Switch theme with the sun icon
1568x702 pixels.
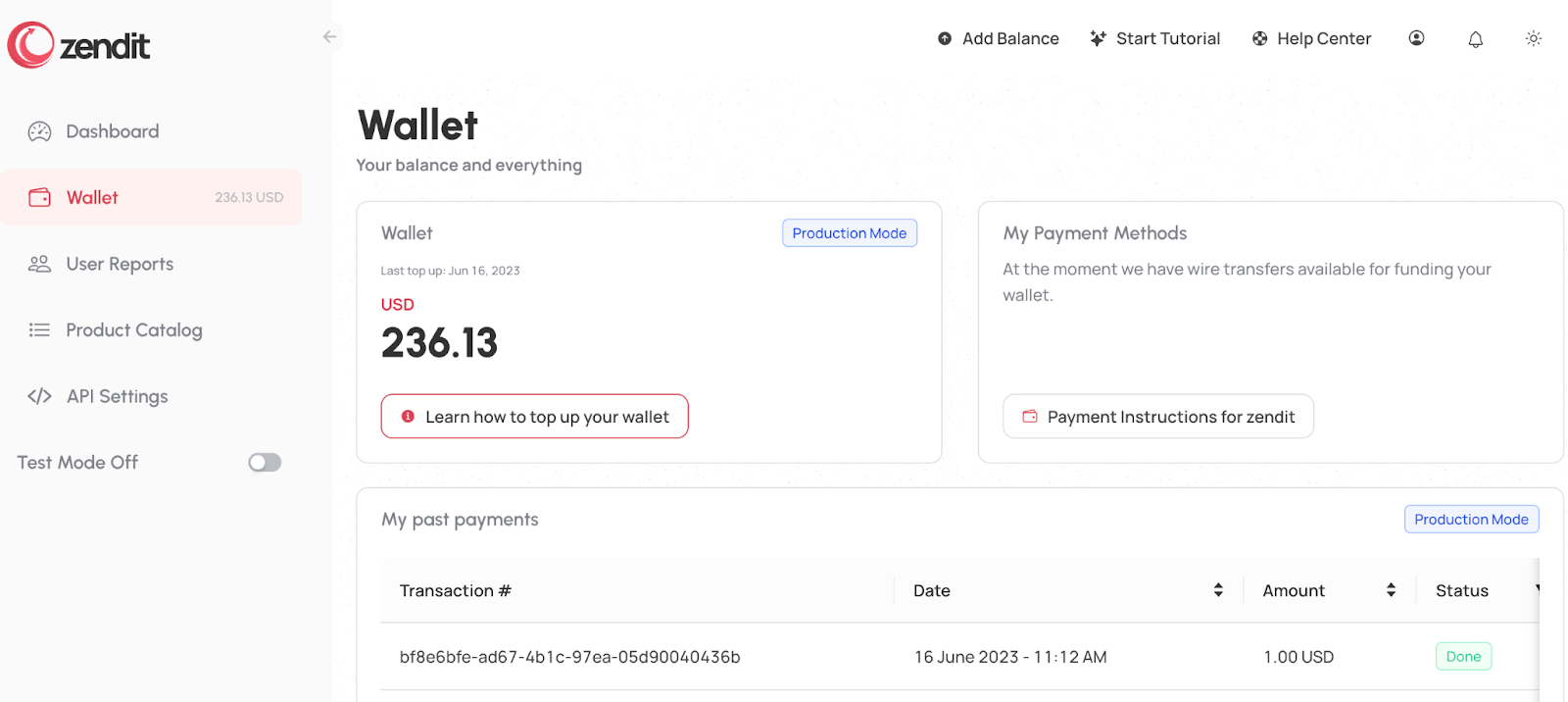pos(1533,38)
